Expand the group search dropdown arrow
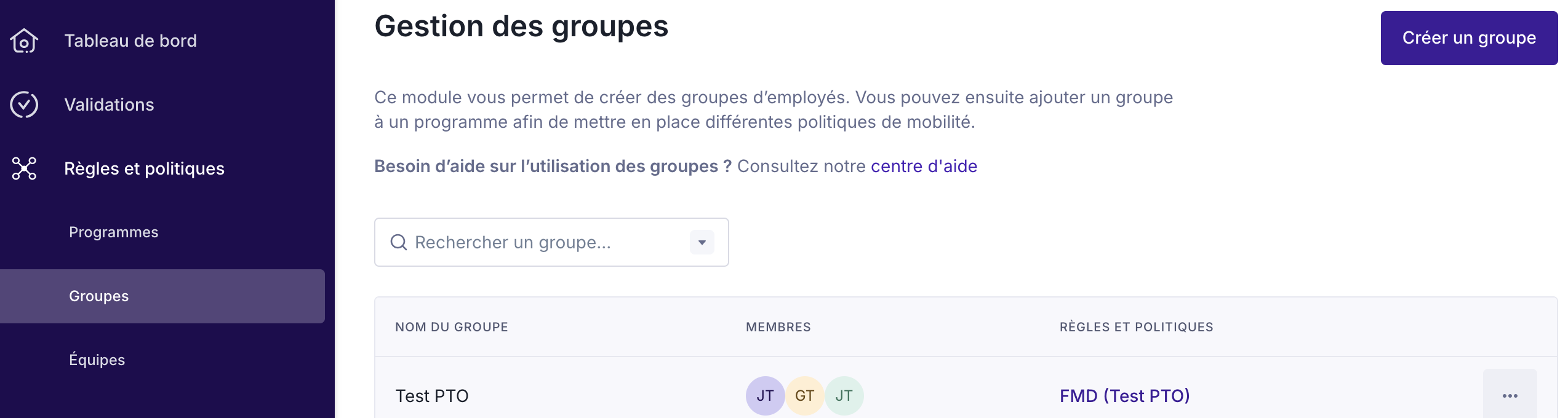 702,242
